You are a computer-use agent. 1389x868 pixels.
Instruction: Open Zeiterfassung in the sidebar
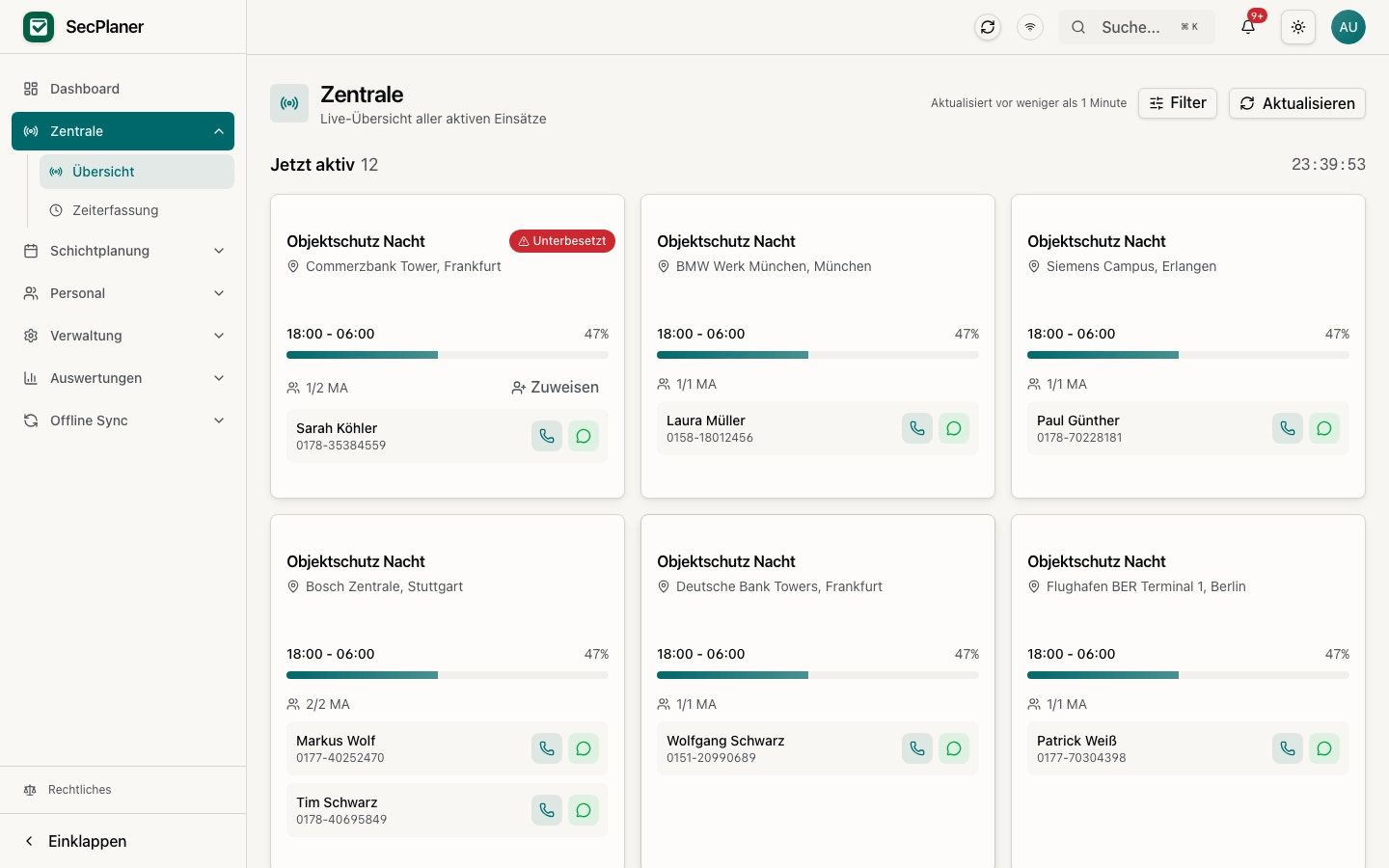(115, 210)
